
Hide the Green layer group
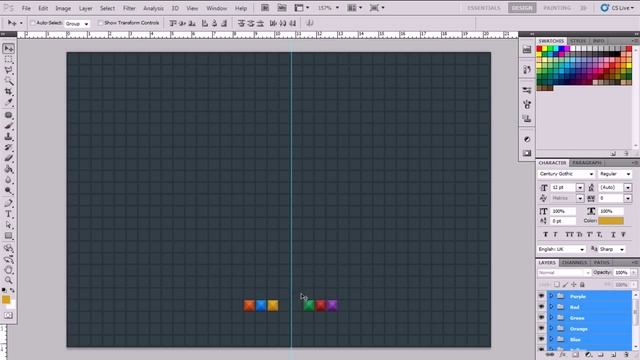pos(542,318)
